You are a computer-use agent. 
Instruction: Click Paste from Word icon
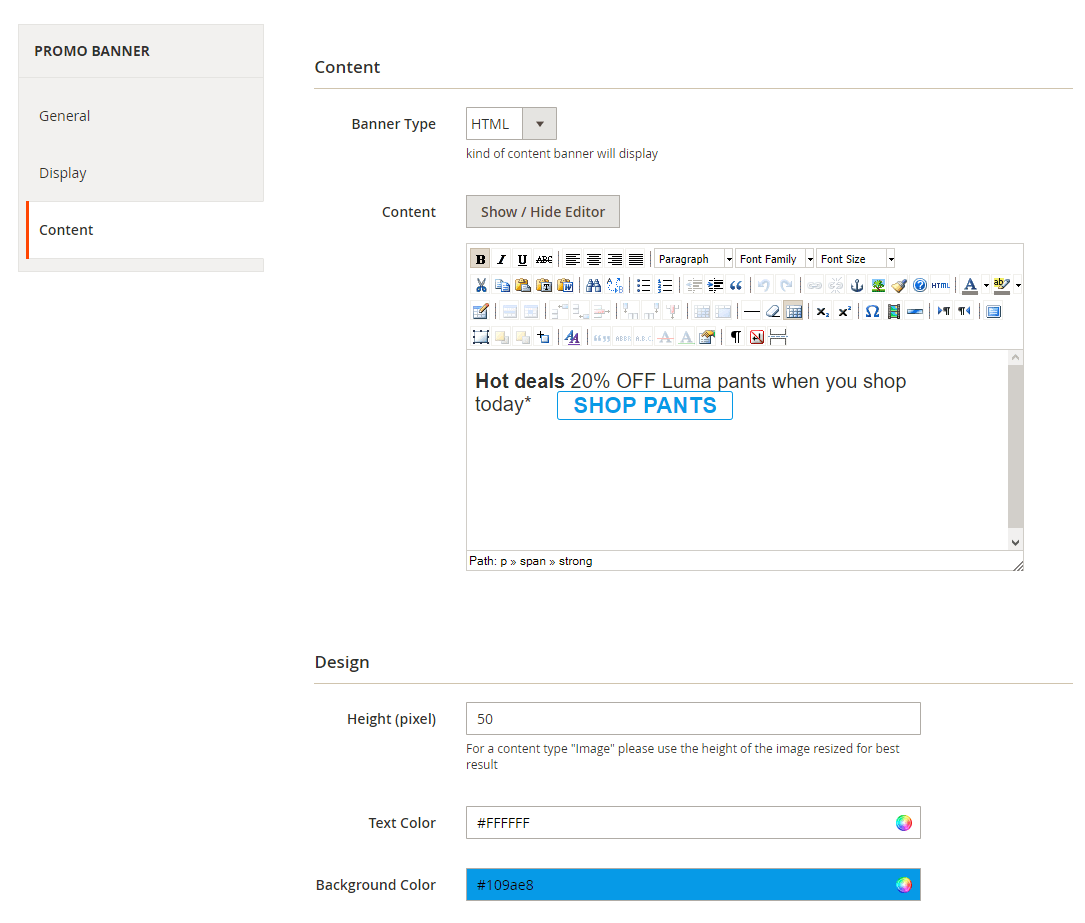tap(565, 285)
